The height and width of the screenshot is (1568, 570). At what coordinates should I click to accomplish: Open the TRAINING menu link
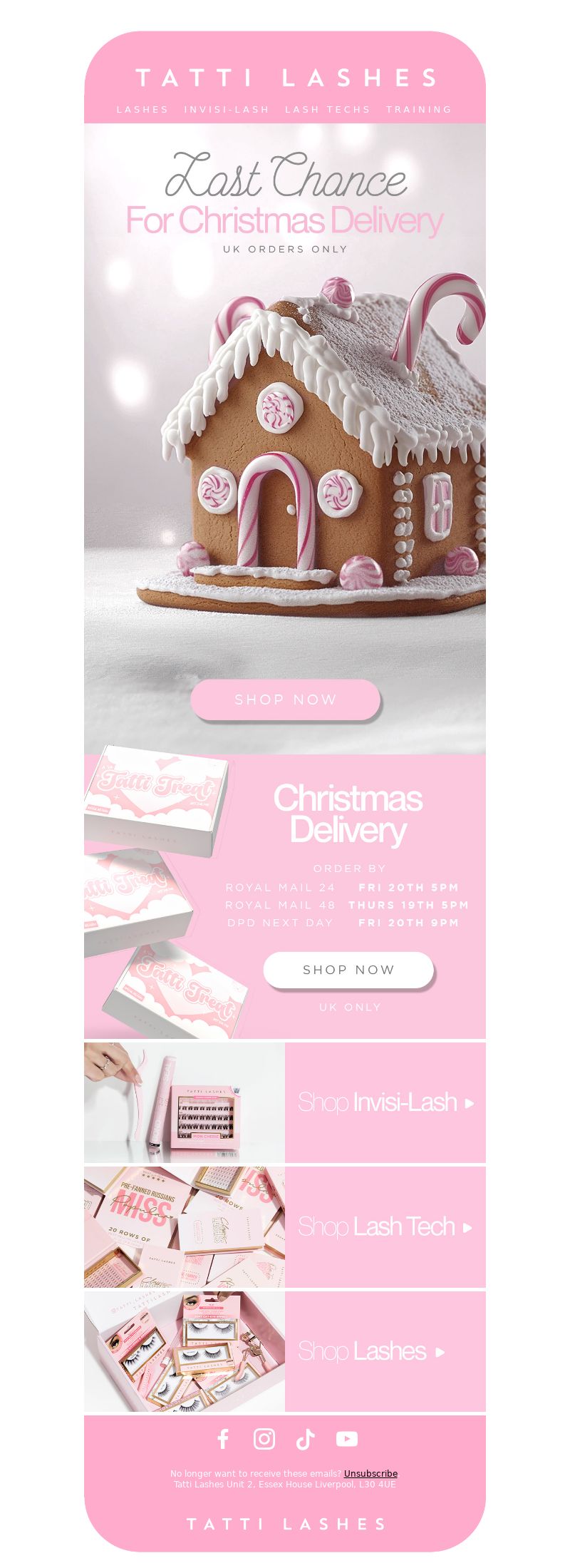[x=419, y=109]
